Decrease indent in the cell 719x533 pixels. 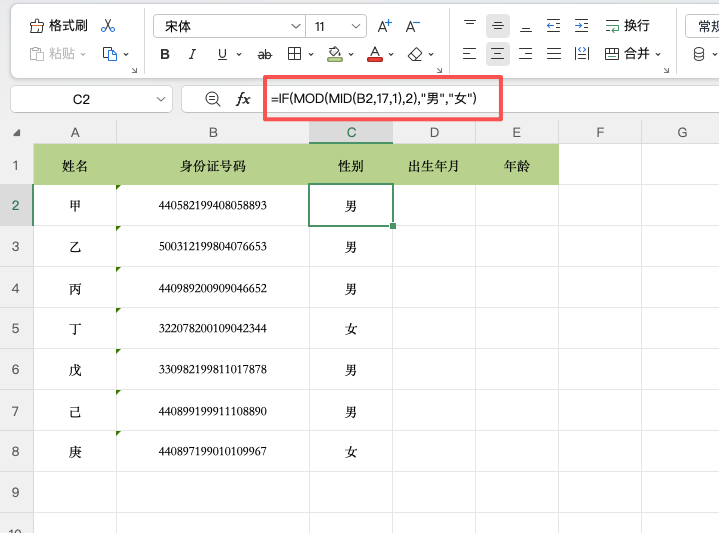(x=553, y=26)
